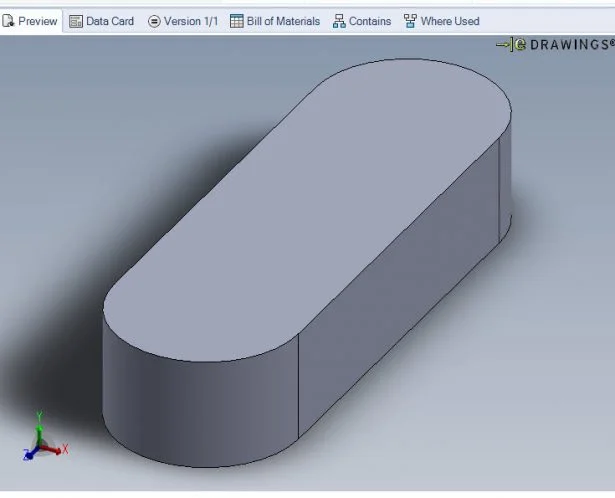Viewport: 615px width, 498px height.
Task: Click the Bill of Materials table icon
Action: (x=237, y=21)
